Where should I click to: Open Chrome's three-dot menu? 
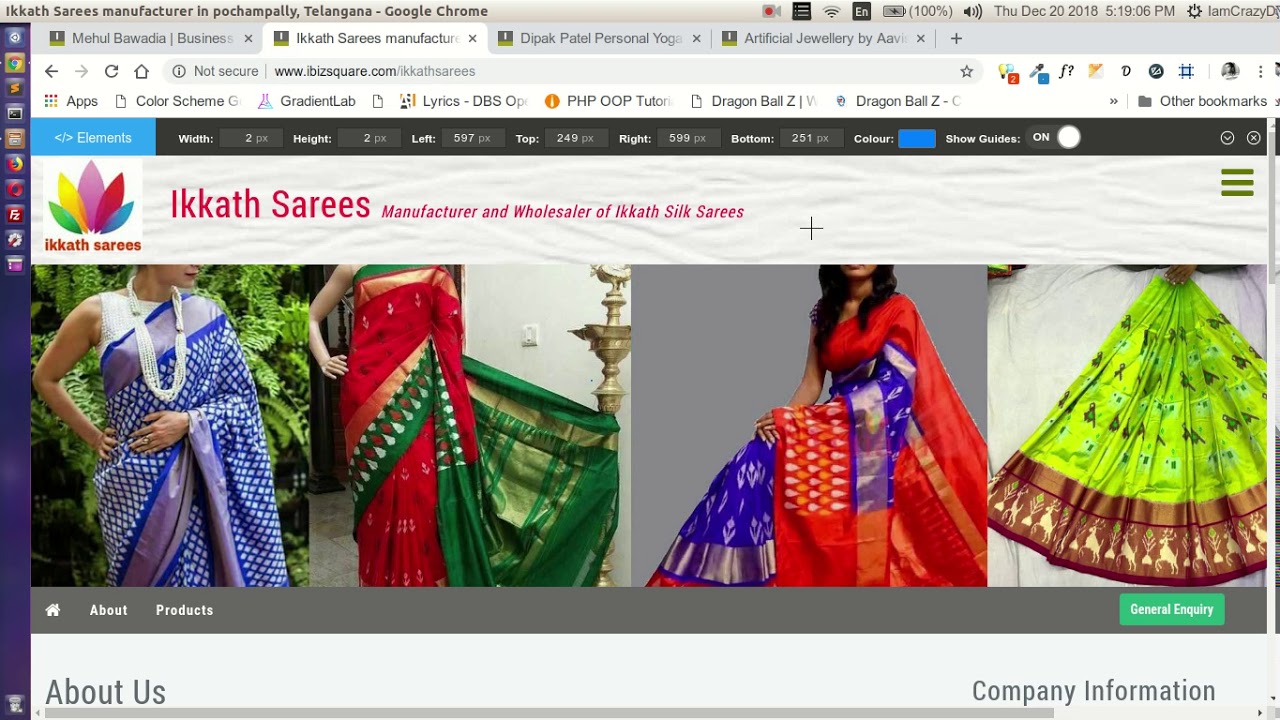[1261, 71]
